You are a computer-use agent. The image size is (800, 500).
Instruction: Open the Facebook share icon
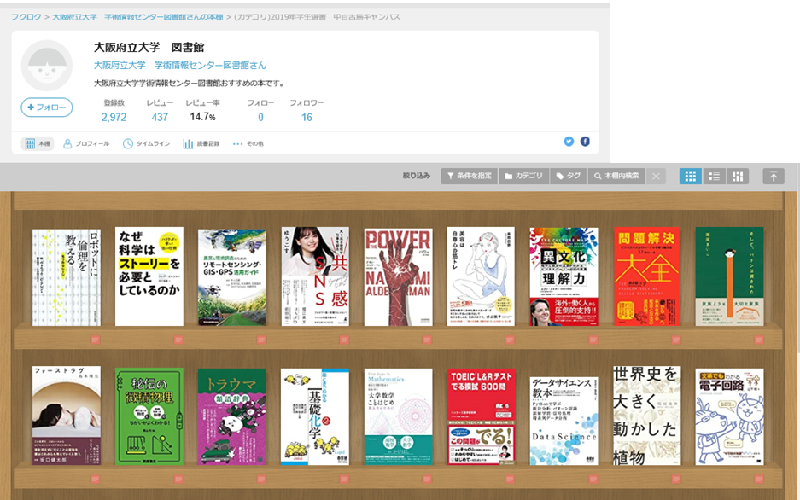(585, 142)
